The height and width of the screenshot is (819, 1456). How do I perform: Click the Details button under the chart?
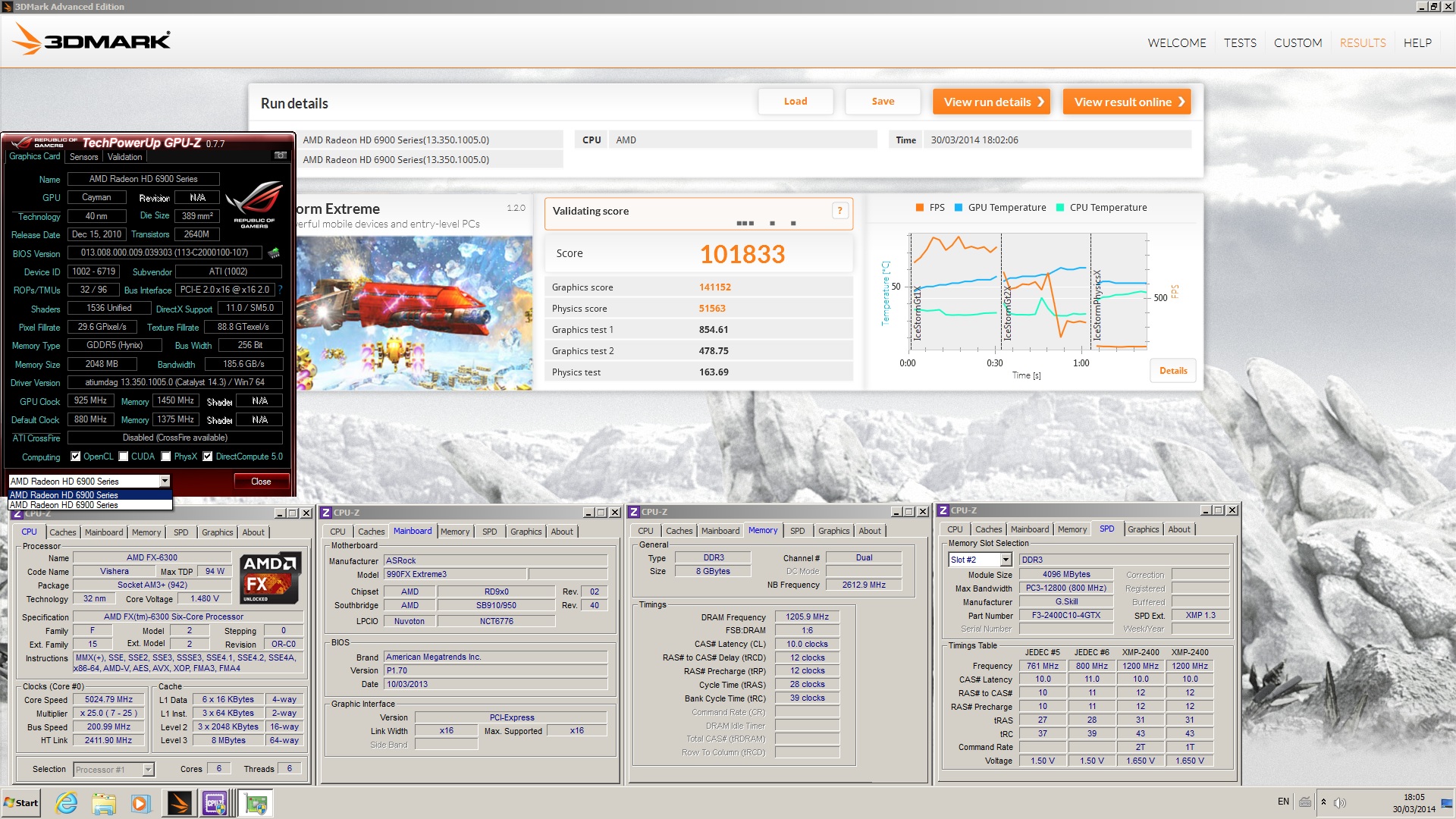click(x=1173, y=371)
